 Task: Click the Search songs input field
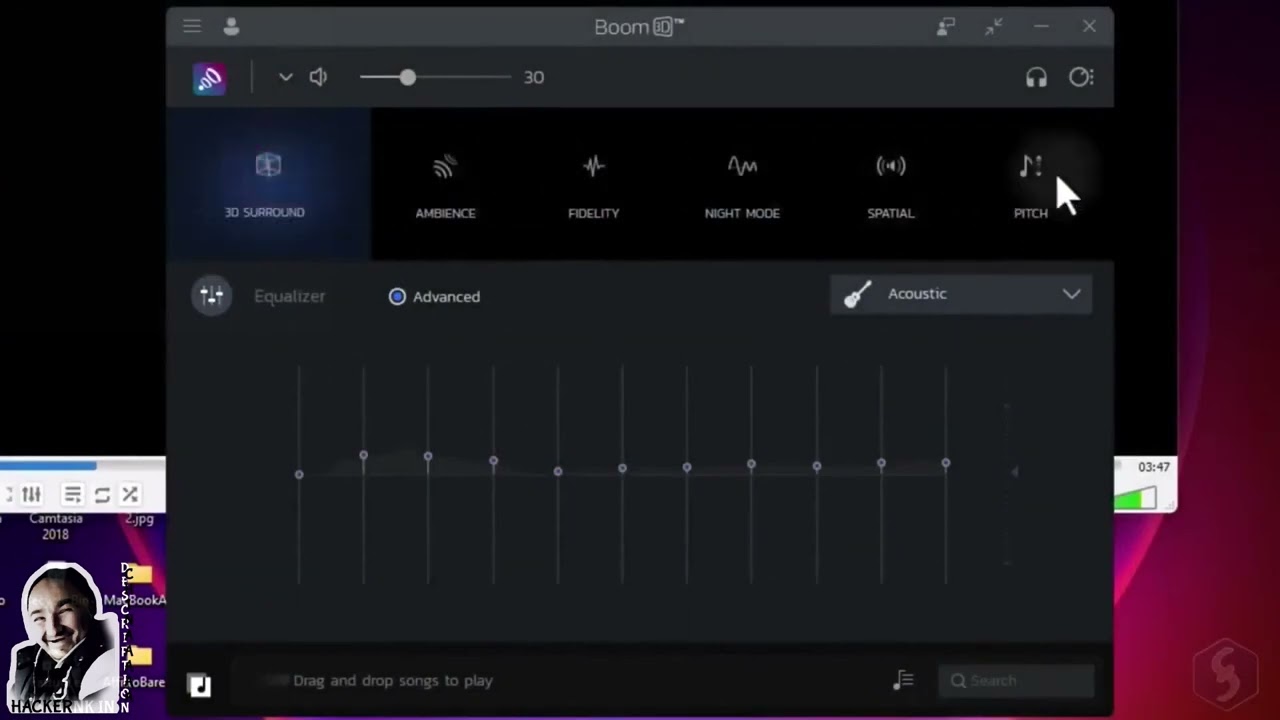click(x=1016, y=681)
